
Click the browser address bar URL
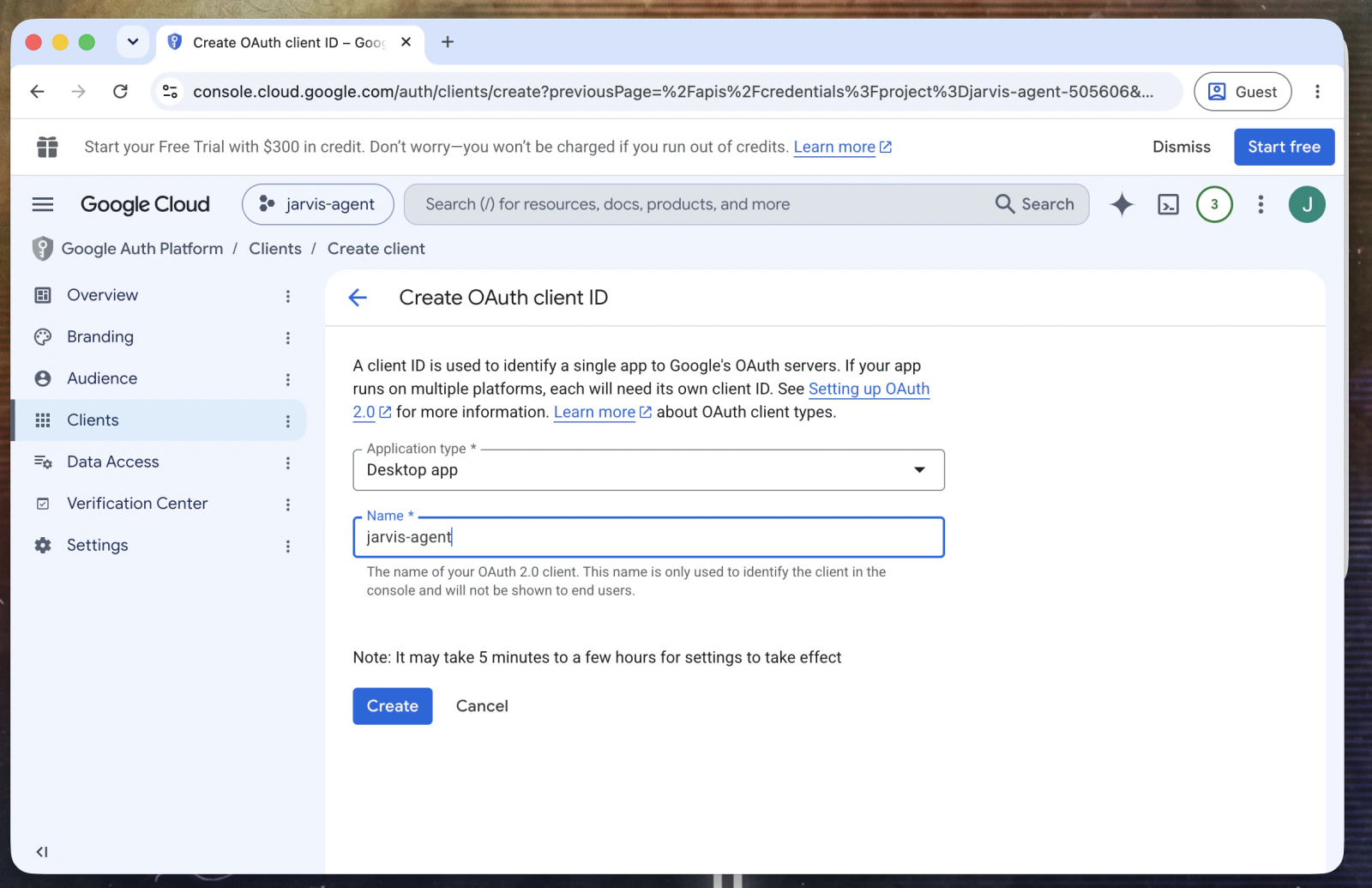pyautogui.click(x=673, y=92)
